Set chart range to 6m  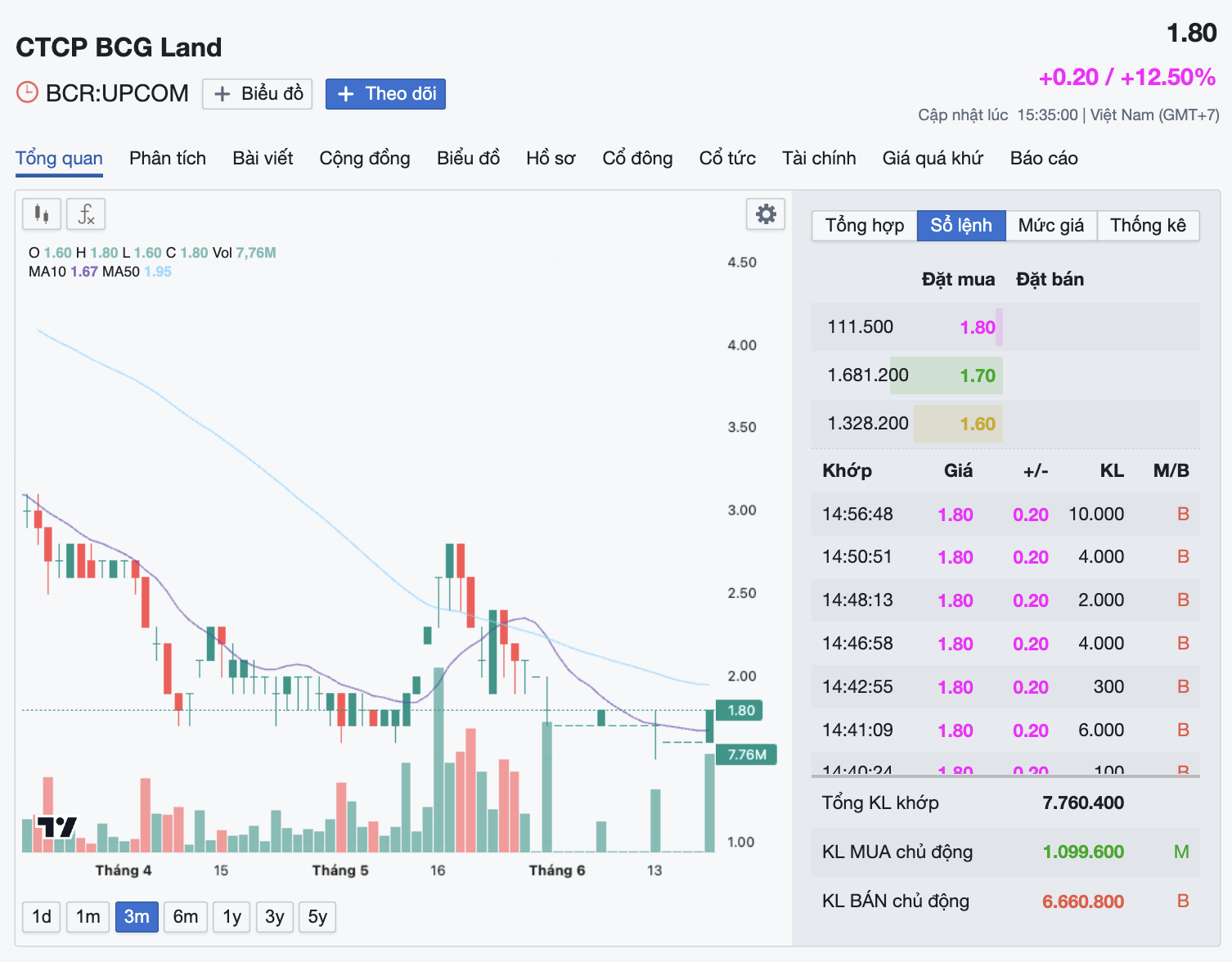pyautogui.click(x=186, y=916)
